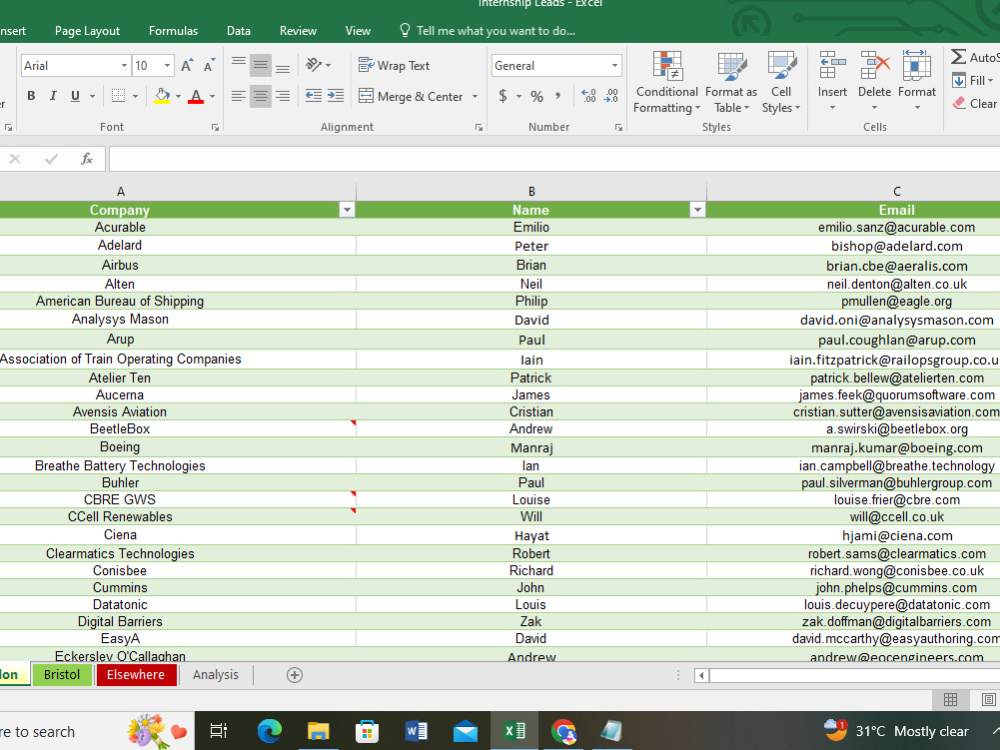Open View tab

pyautogui.click(x=358, y=31)
